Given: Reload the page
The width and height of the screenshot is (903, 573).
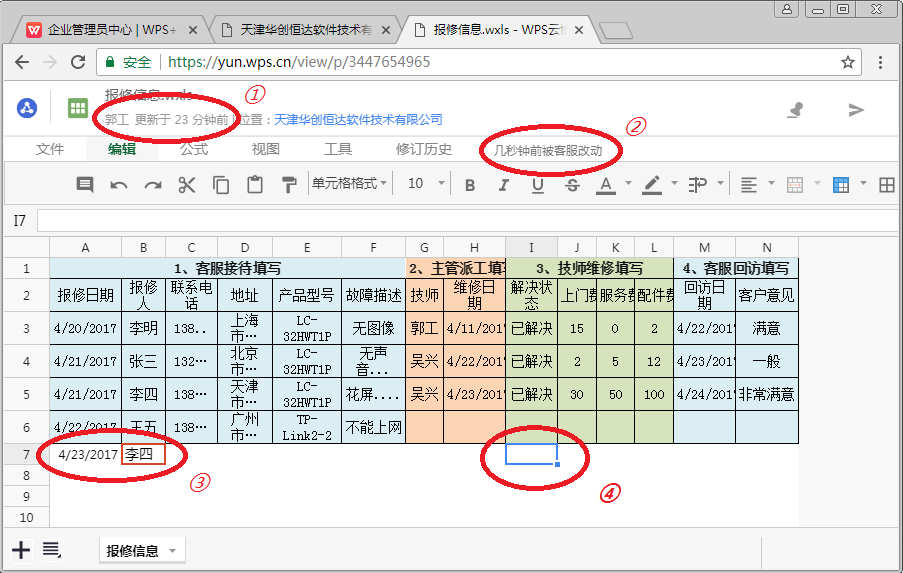Looking at the screenshot, I should coord(78,62).
